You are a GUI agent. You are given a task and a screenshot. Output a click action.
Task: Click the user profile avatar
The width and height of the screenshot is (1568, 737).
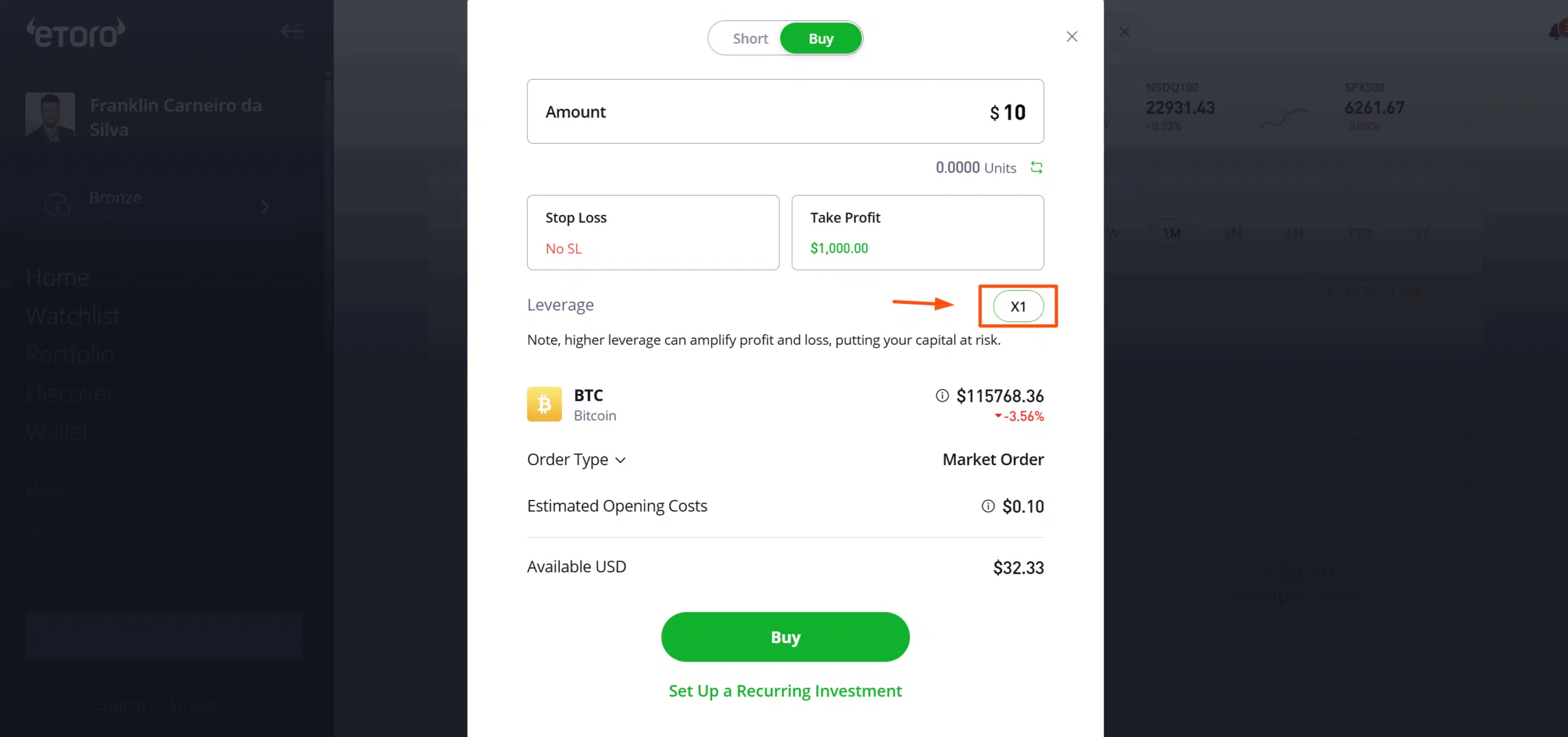(50, 116)
